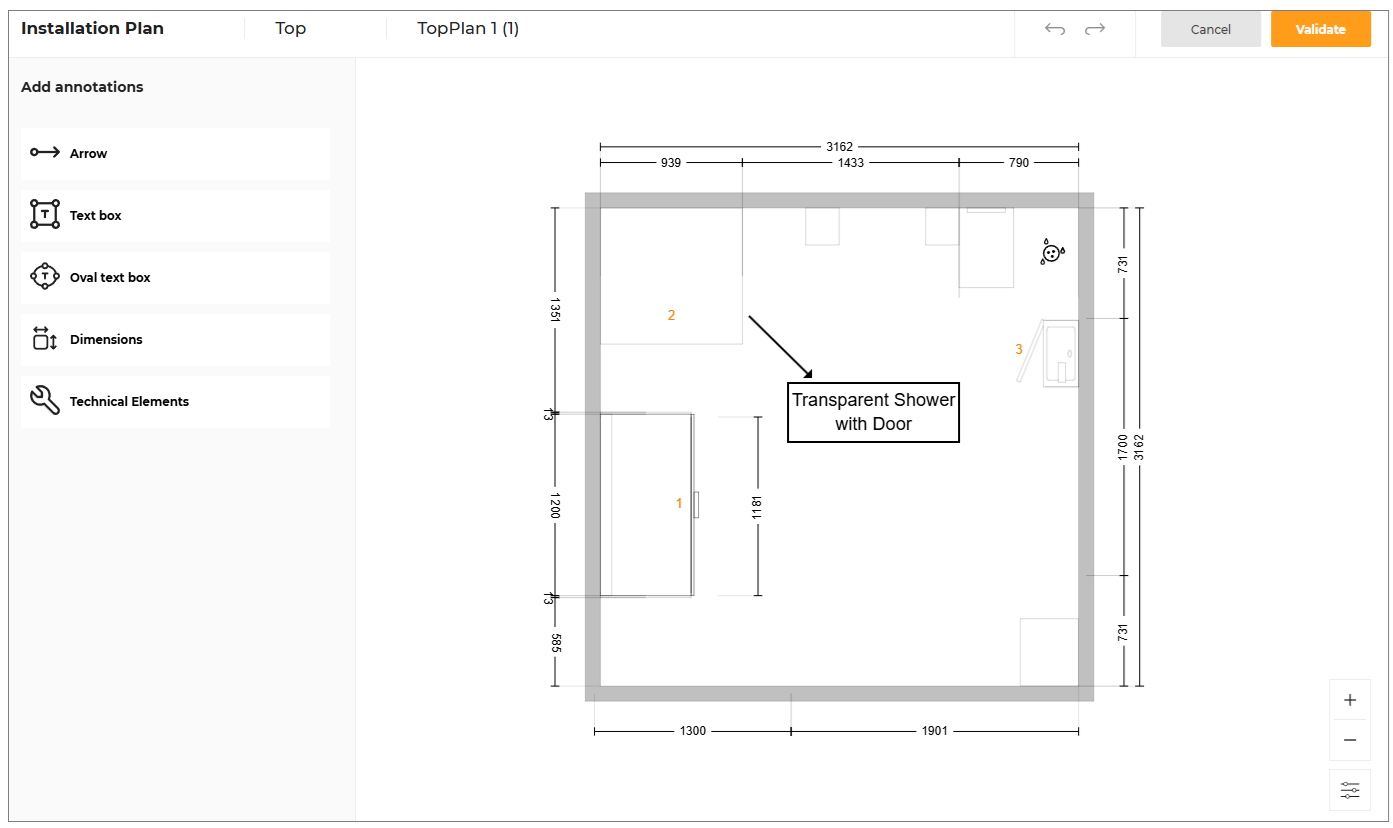Image resolution: width=1393 pixels, height=828 pixels.
Task: Select the sink fixture near label 3
Action: coord(1060,354)
